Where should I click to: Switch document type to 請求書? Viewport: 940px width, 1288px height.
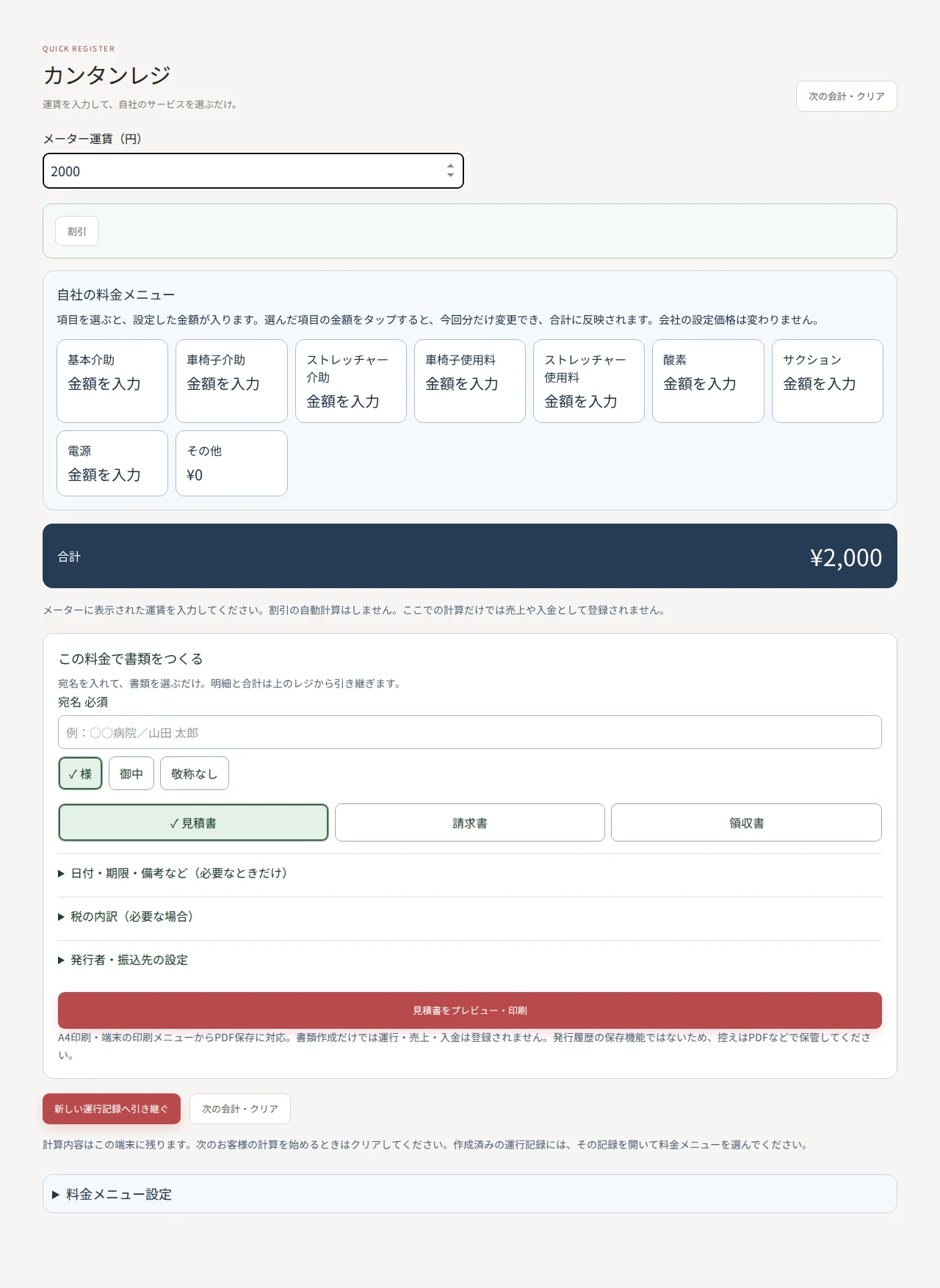pos(470,822)
